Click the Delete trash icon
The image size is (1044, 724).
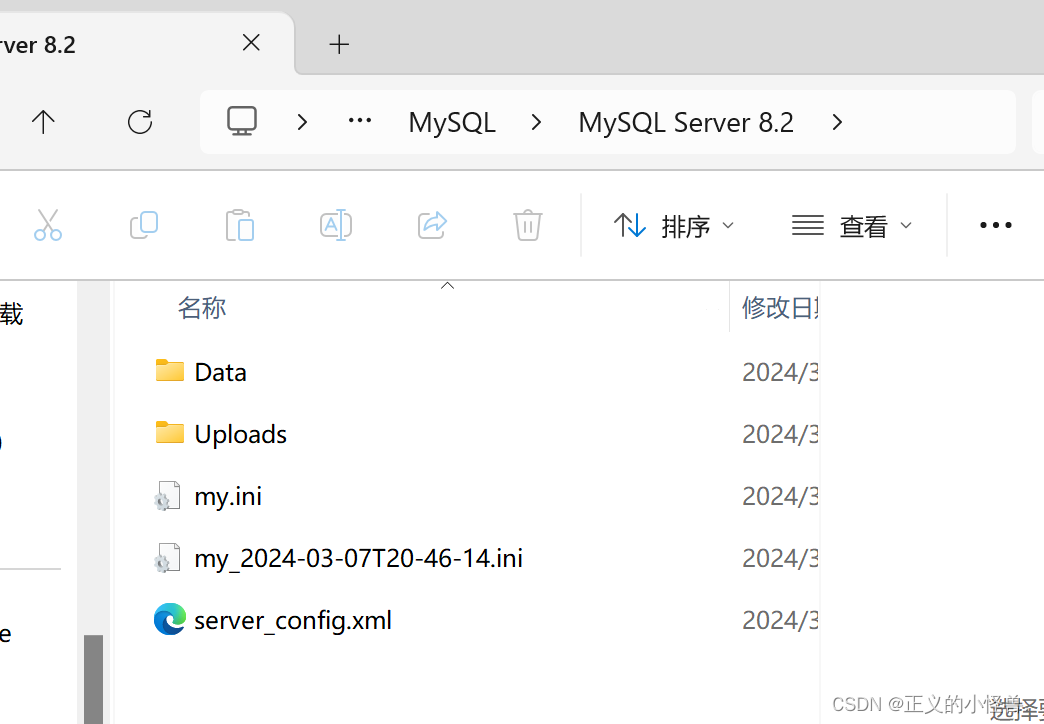528,225
